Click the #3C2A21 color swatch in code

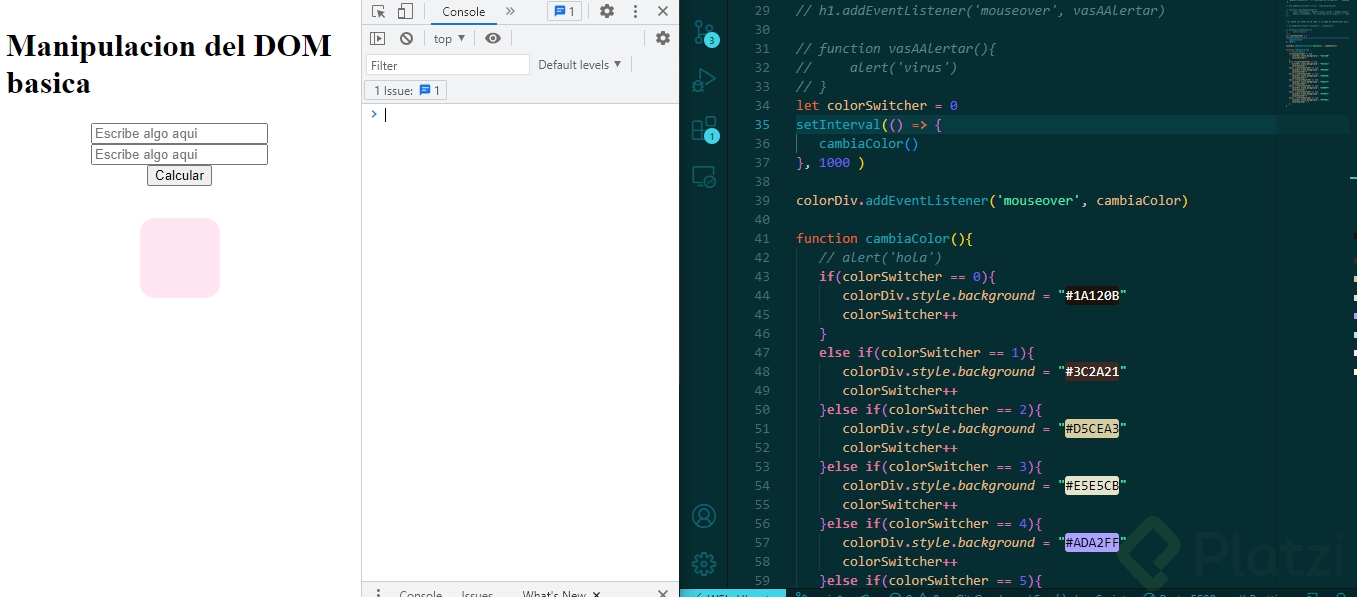tap(1094, 372)
